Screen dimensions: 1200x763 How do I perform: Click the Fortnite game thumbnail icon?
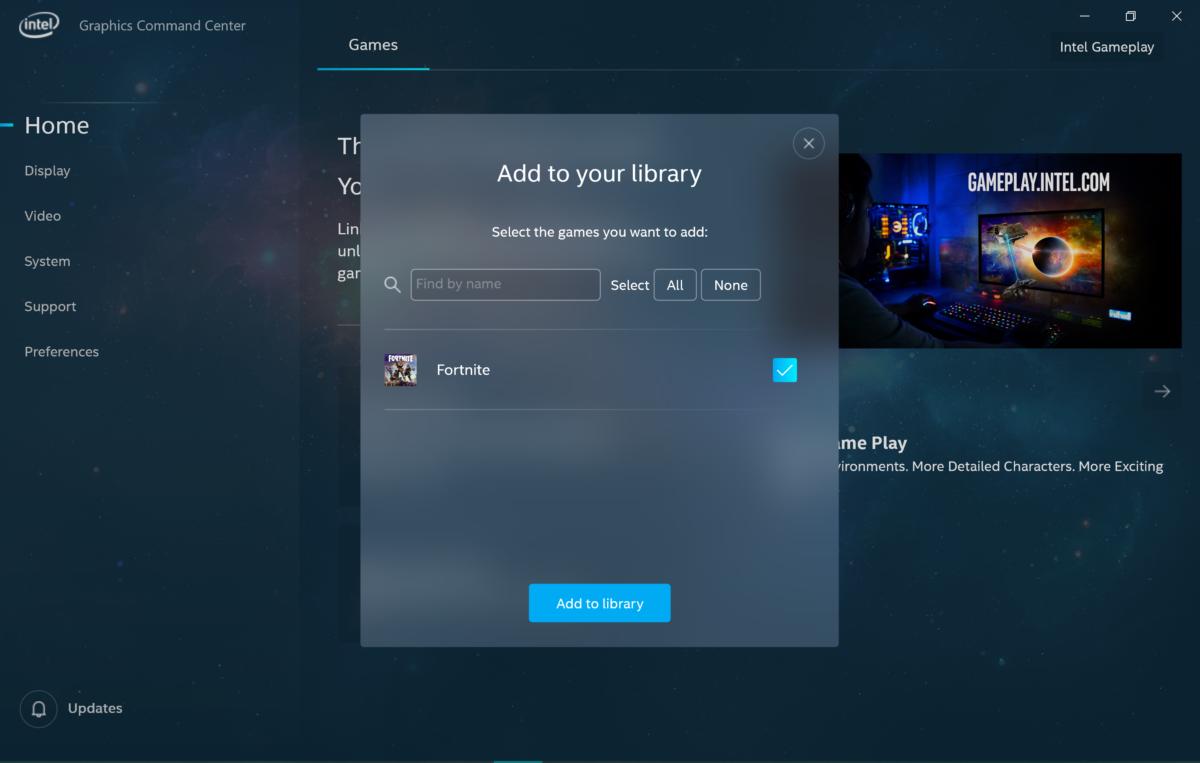[x=400, y=370]
